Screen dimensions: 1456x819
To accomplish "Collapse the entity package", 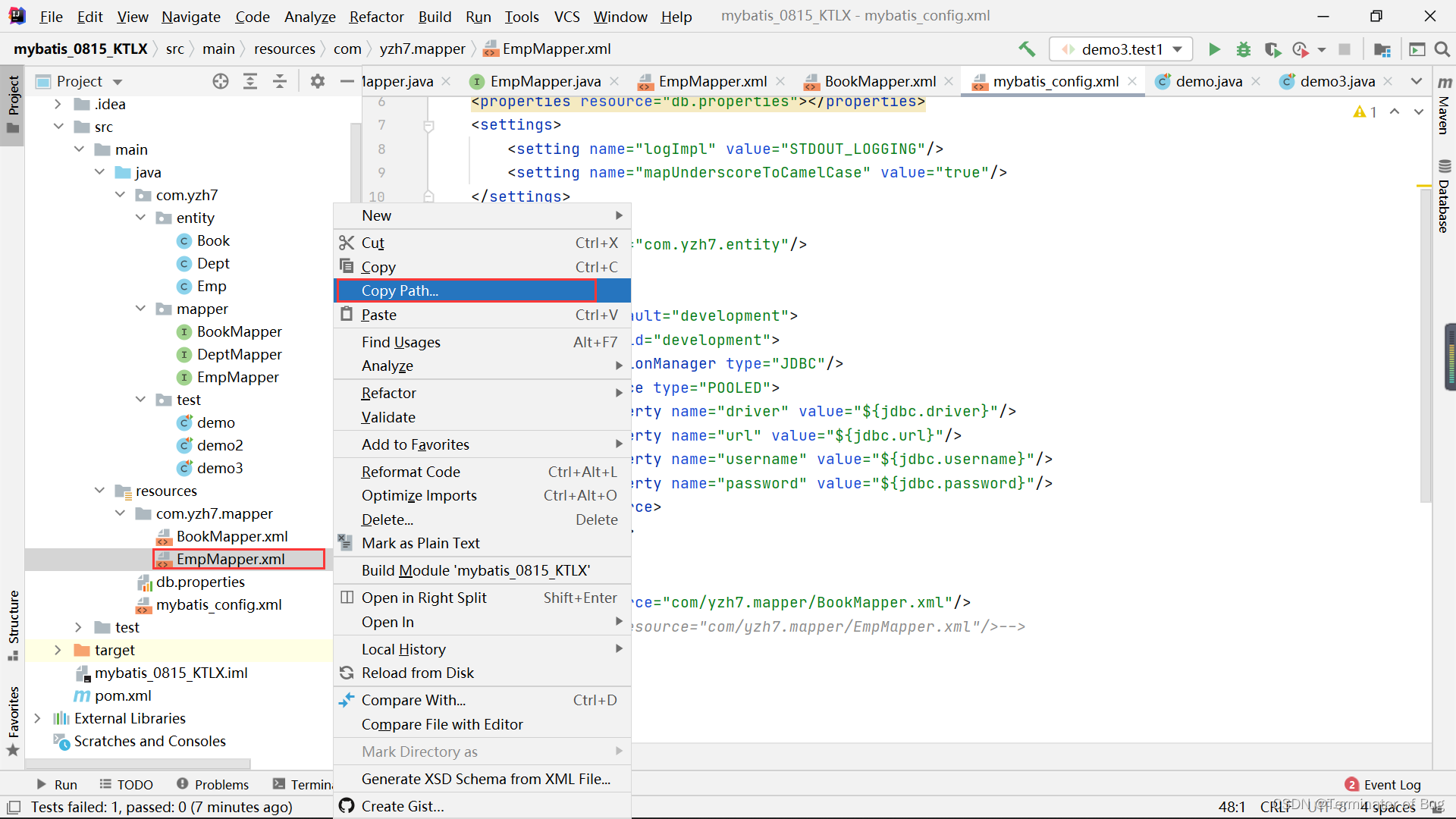I will click(x=140, y=218).
